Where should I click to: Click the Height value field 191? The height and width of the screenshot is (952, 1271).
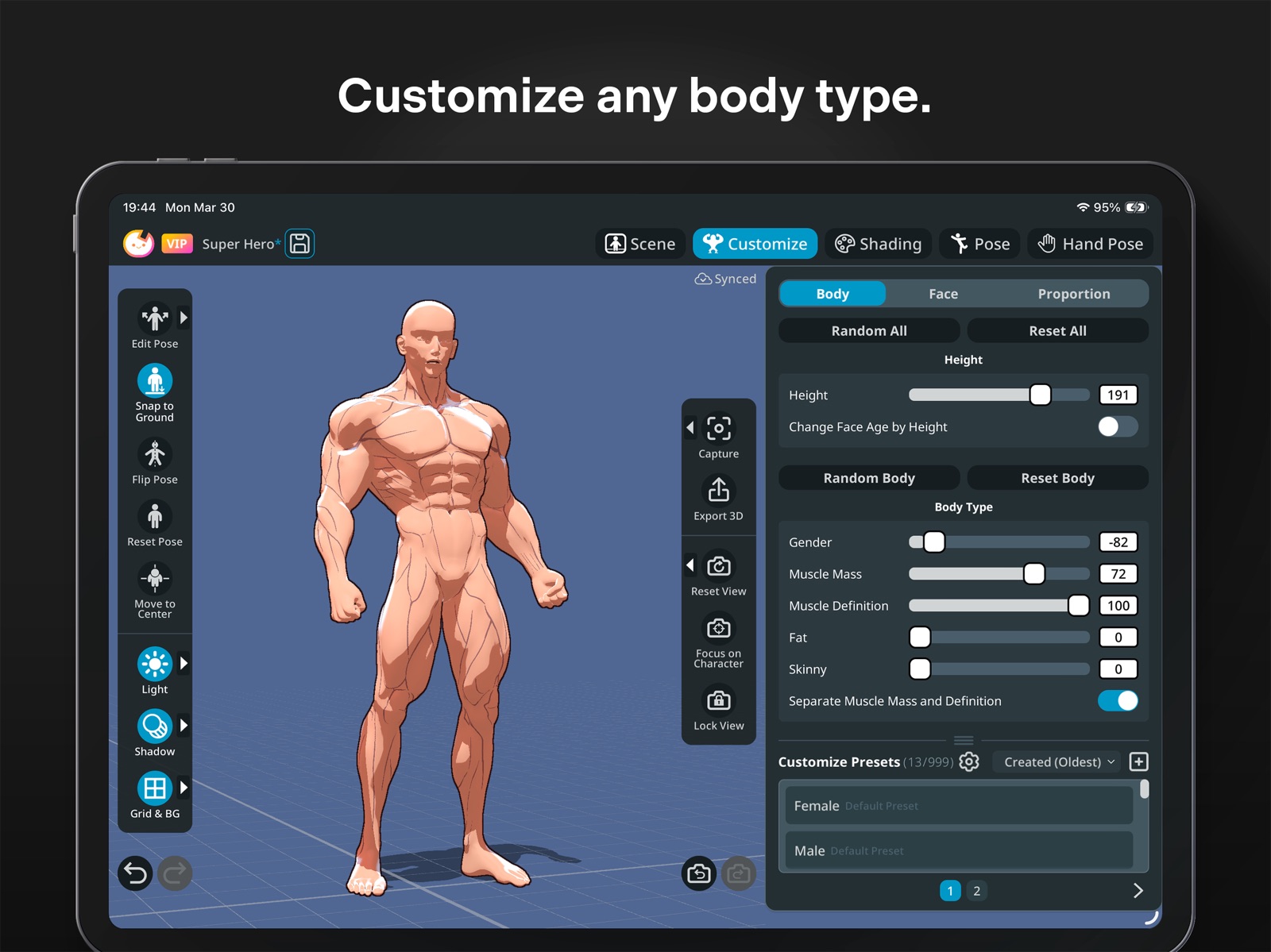pyautogui.click(x=1118, y=395)
